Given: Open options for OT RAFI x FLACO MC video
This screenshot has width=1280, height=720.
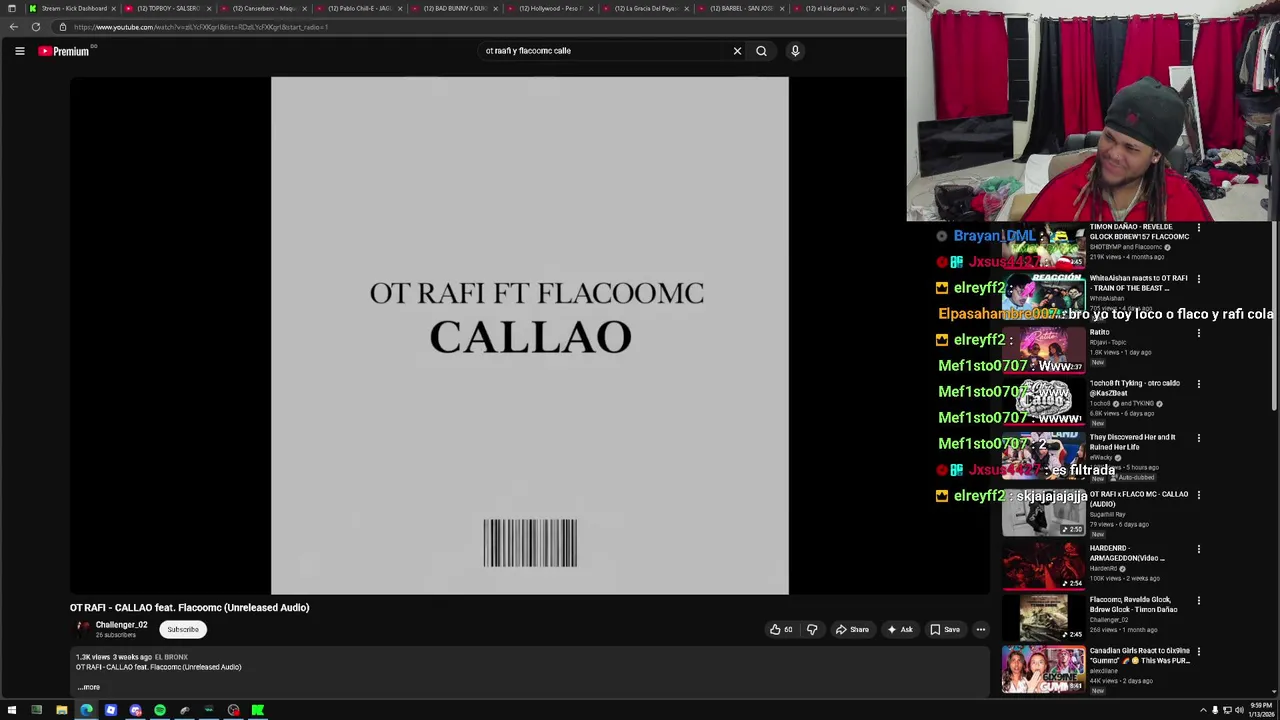Looking at the screenshot, I should pyautogui.click(x=1199, y=495).
